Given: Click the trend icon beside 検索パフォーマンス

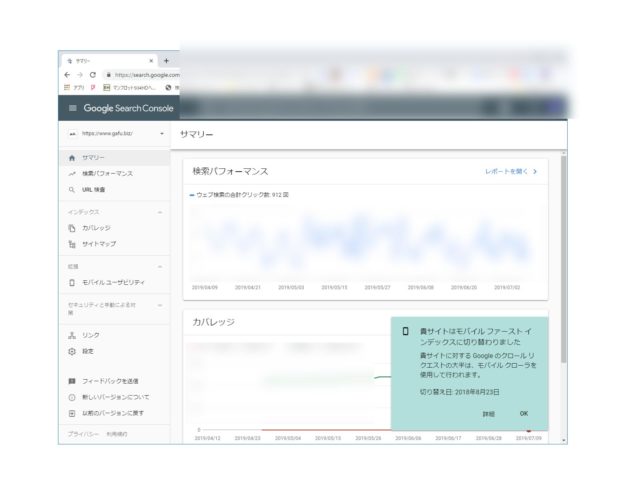Looking at the screenshot, I should [72, 174].
